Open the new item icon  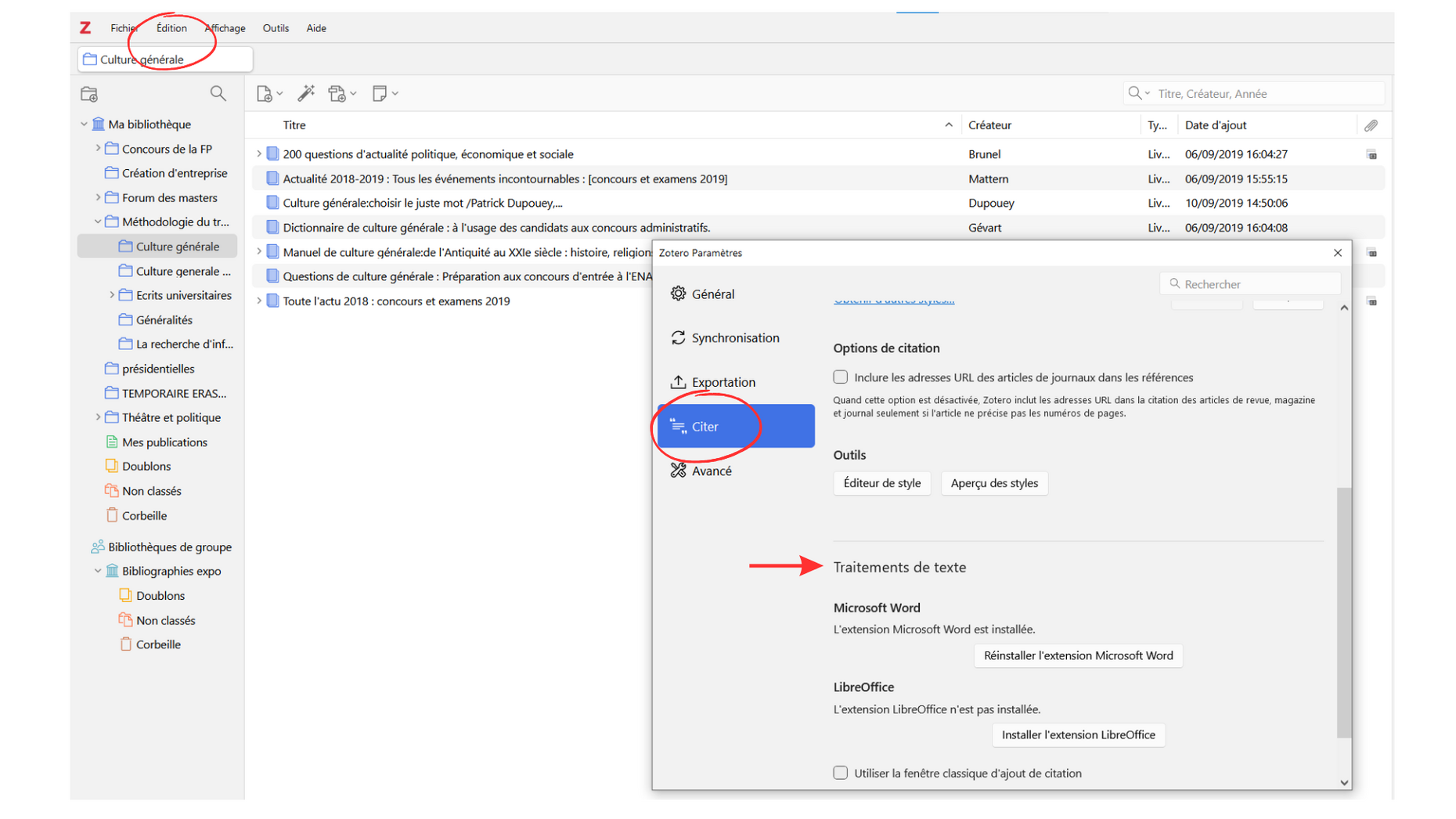click(265, 93)
